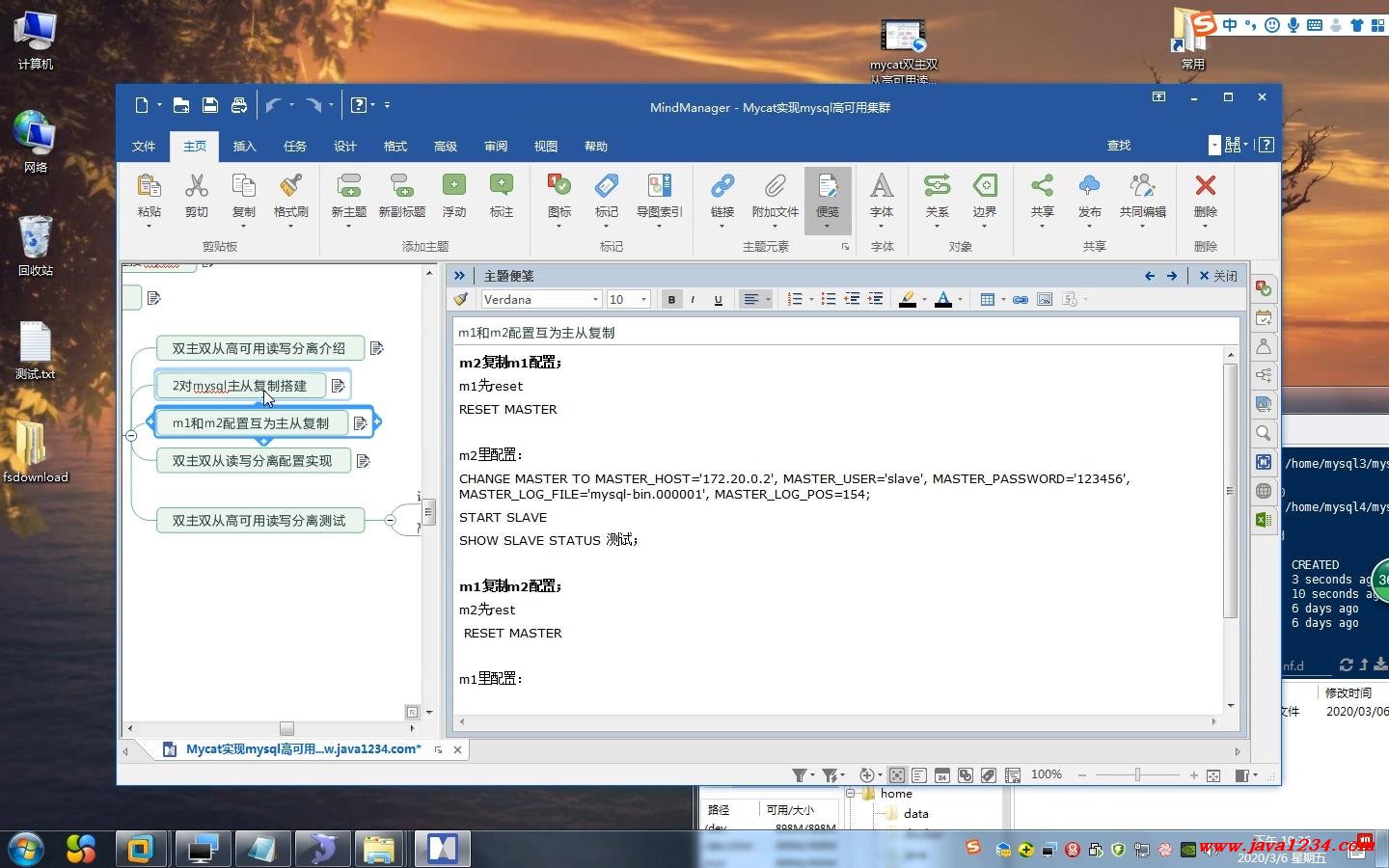Image resolution: width=1389 pixels, height=868 pixels.
Task: Click the font color A swatch button
Action: coord(943,299)
